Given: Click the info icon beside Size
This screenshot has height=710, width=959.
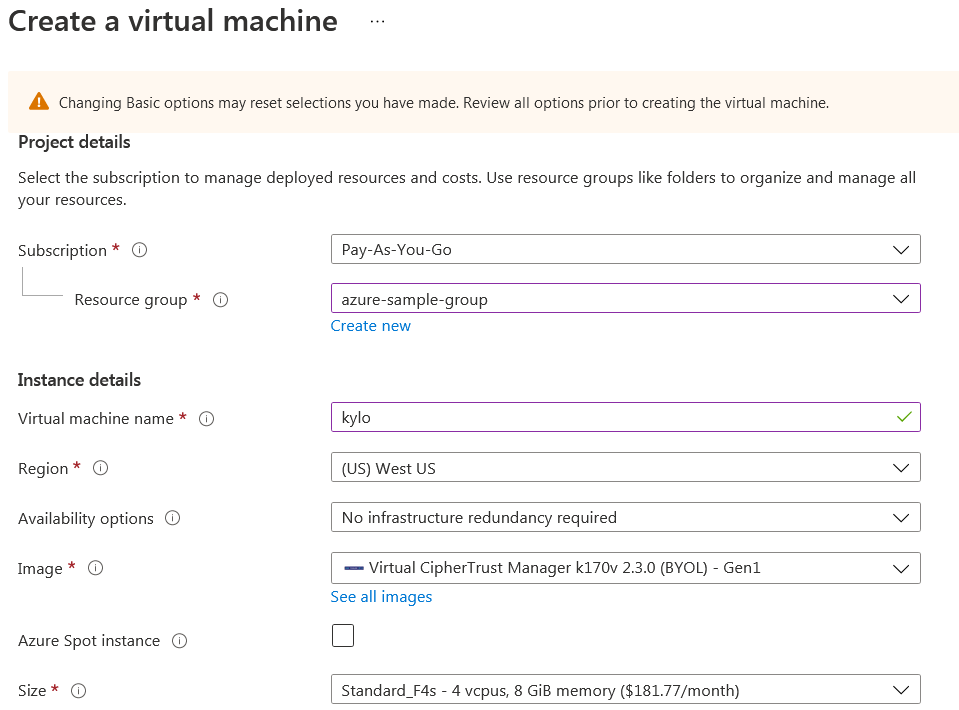Looking at the screenshot, I should [79, 691].
